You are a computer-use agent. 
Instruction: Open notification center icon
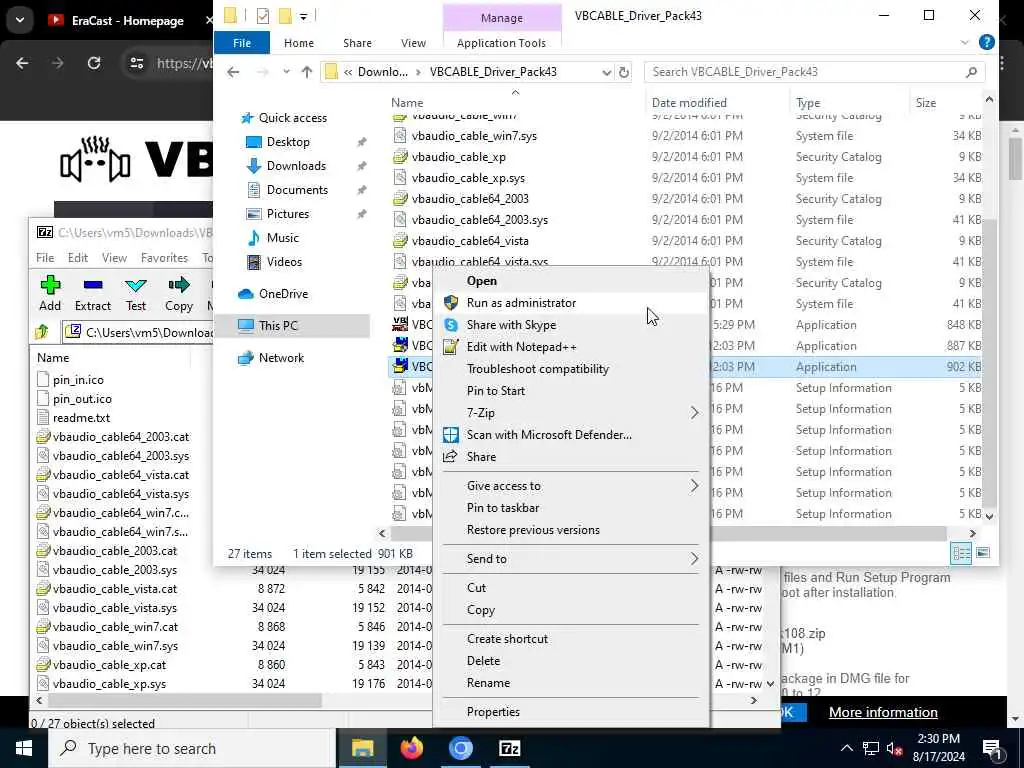pos(993,749)
